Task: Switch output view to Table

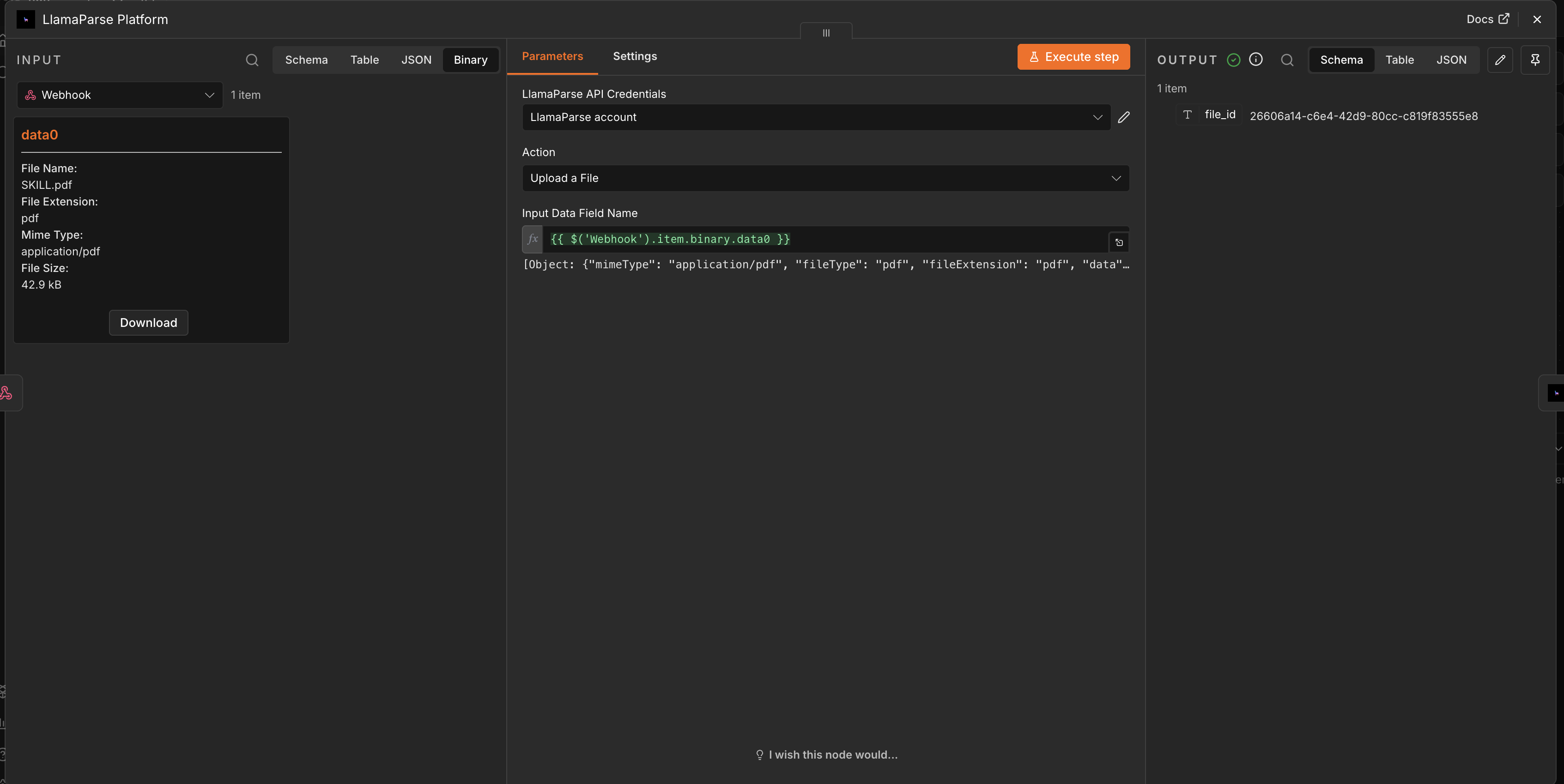Action: 1400,60
